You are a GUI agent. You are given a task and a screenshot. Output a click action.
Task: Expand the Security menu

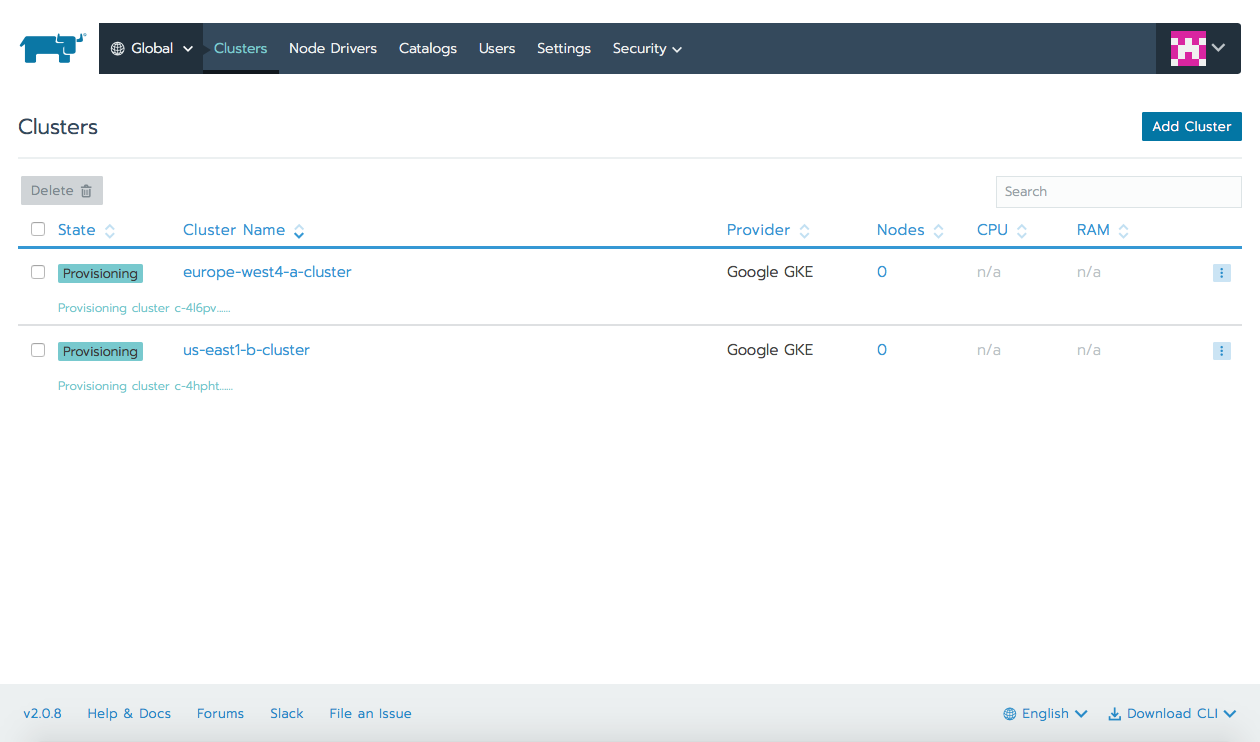coord(647,48)
